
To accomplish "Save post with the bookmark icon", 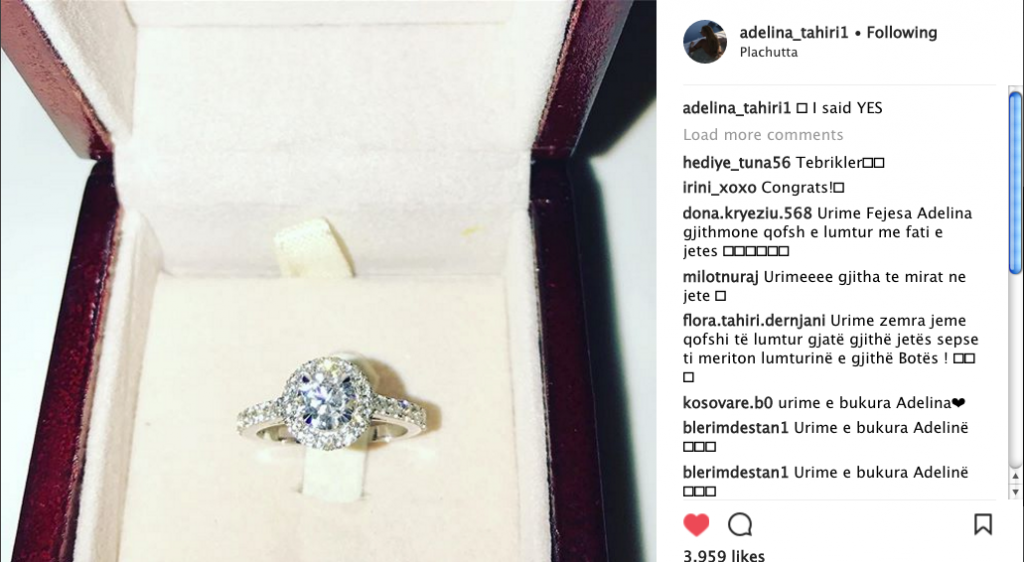I will [x=983, y=524].
